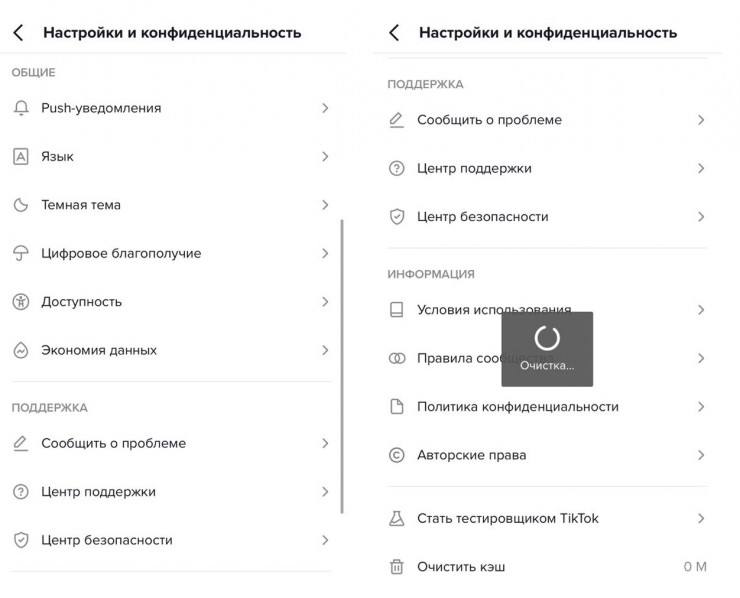Click the vertical scrollbar in the settings list
Screen dimensions: 740x598
coord(342,365)
